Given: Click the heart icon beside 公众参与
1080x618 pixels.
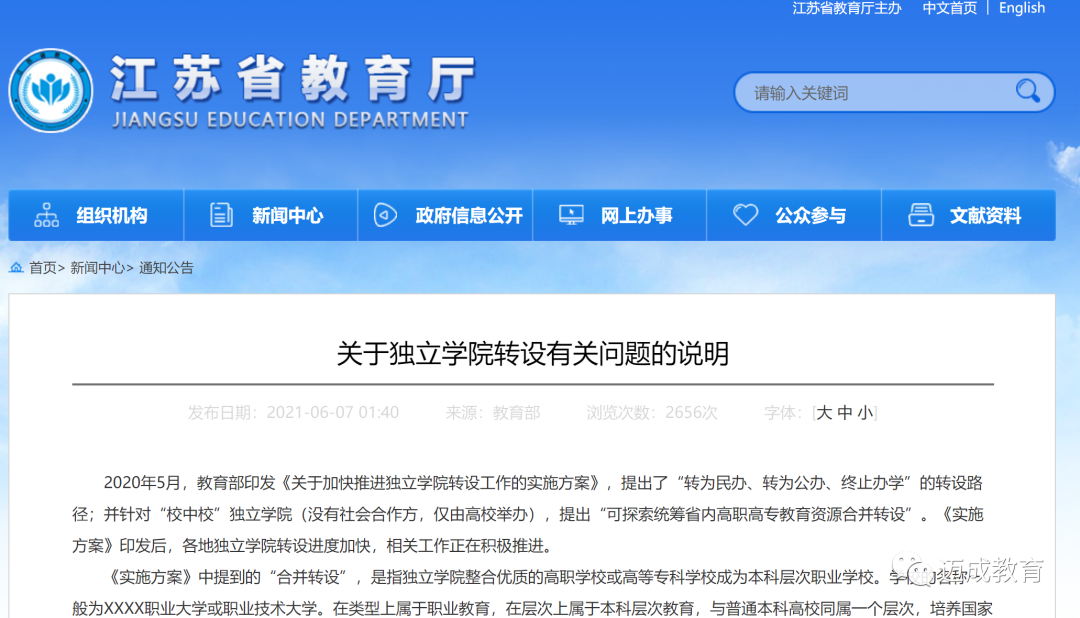Looking at the screenshot, I should point(746,214).
